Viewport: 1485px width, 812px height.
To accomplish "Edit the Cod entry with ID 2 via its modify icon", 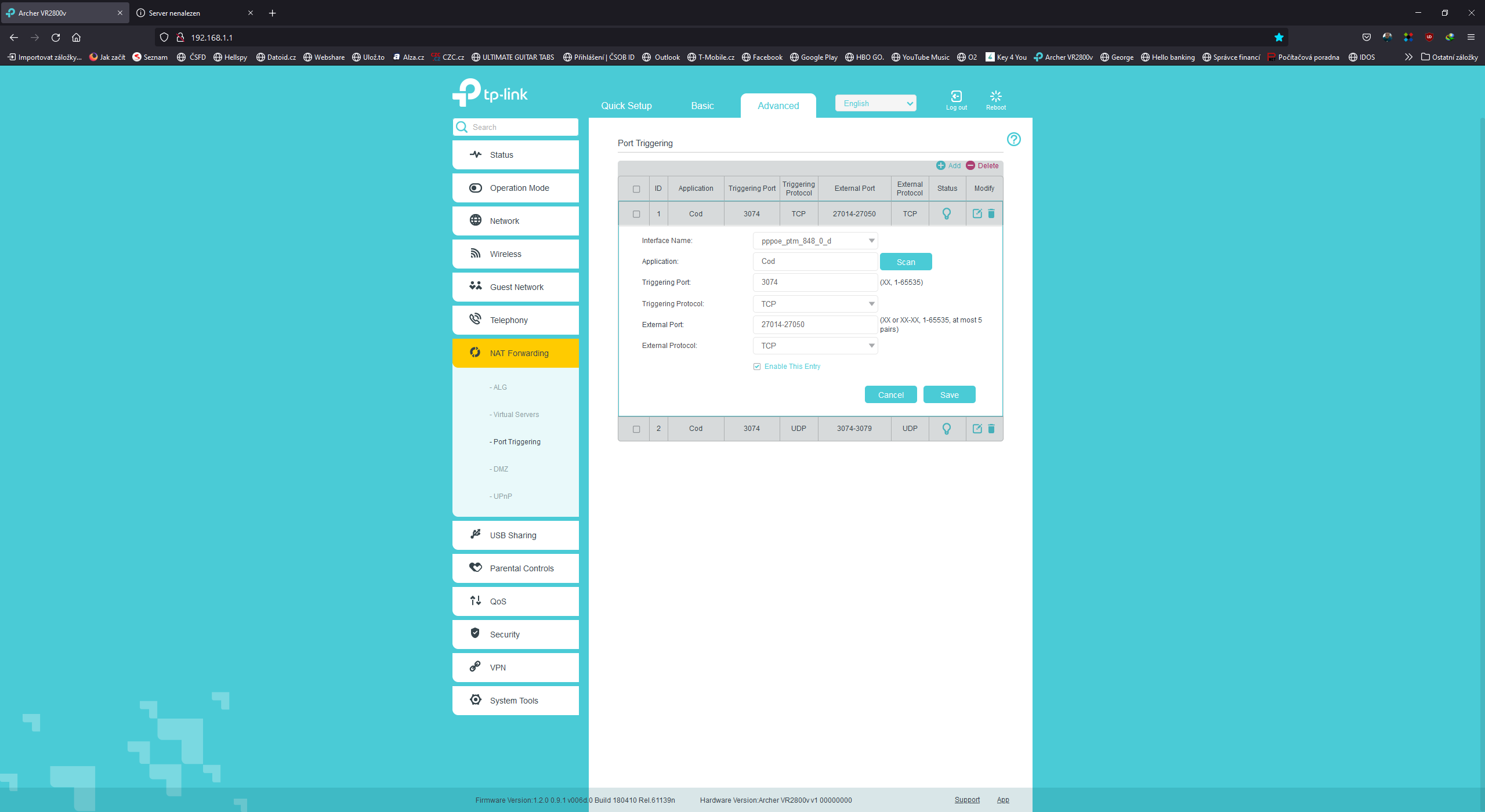I will (977, 429).
